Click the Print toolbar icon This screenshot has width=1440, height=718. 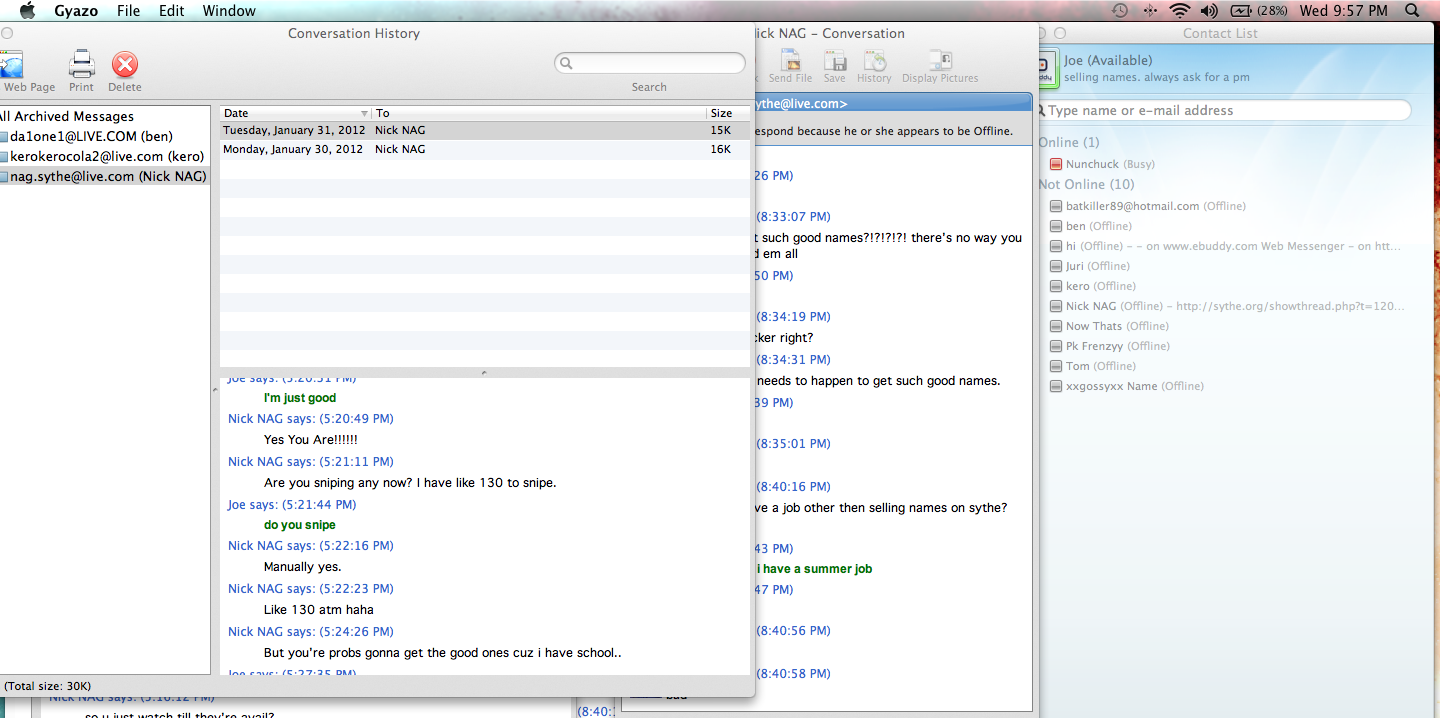[x=81, y=65]
